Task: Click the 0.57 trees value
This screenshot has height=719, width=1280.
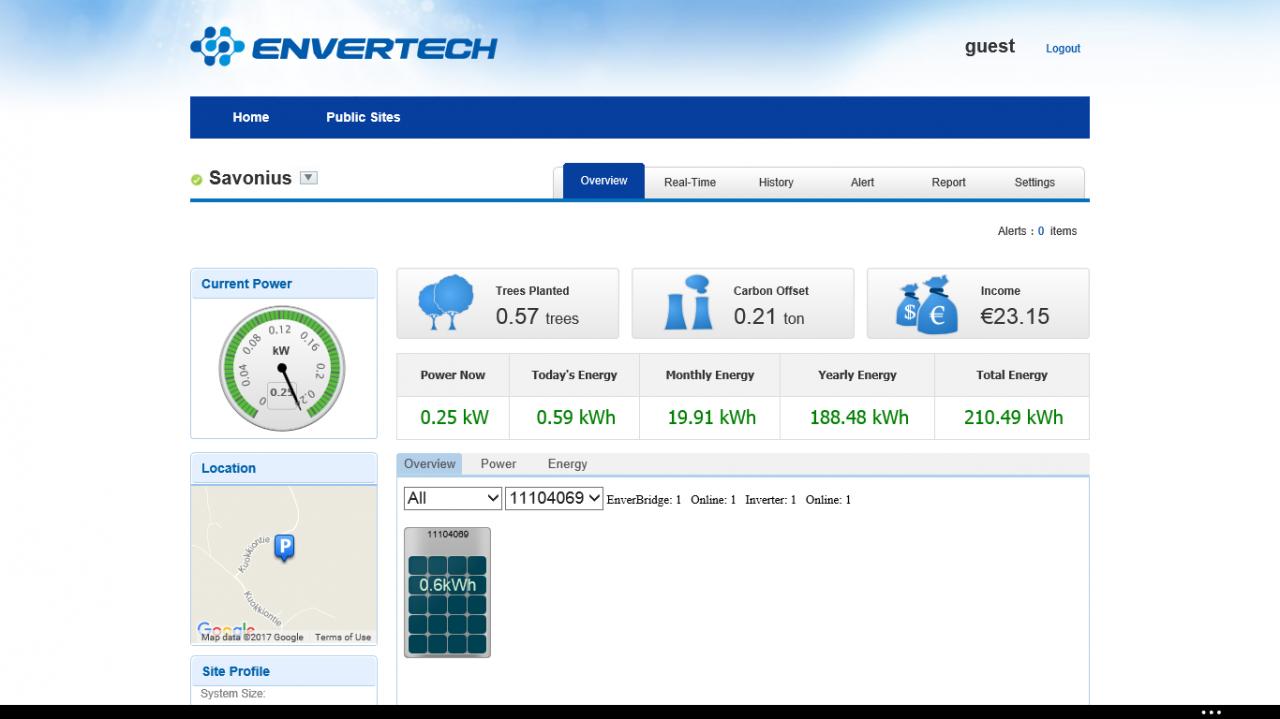Action: tap(537, 317)
